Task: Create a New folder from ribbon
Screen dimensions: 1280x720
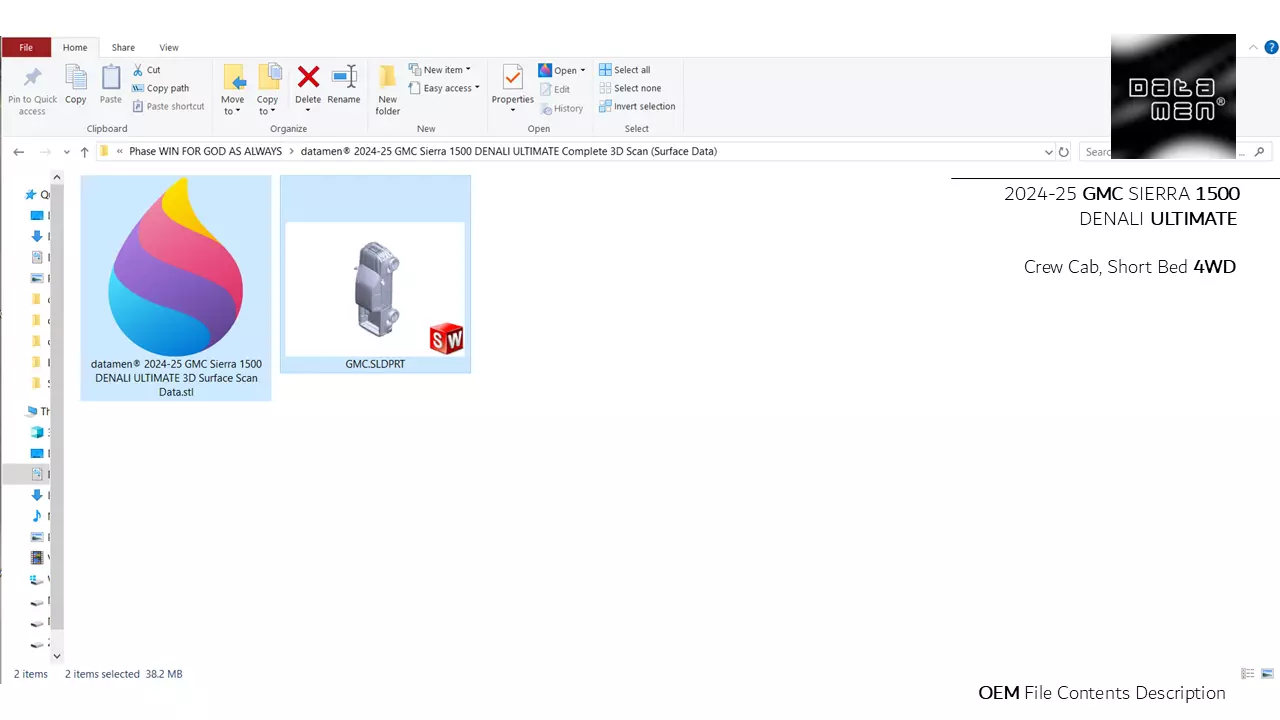Action: click(x=387, y=88)
